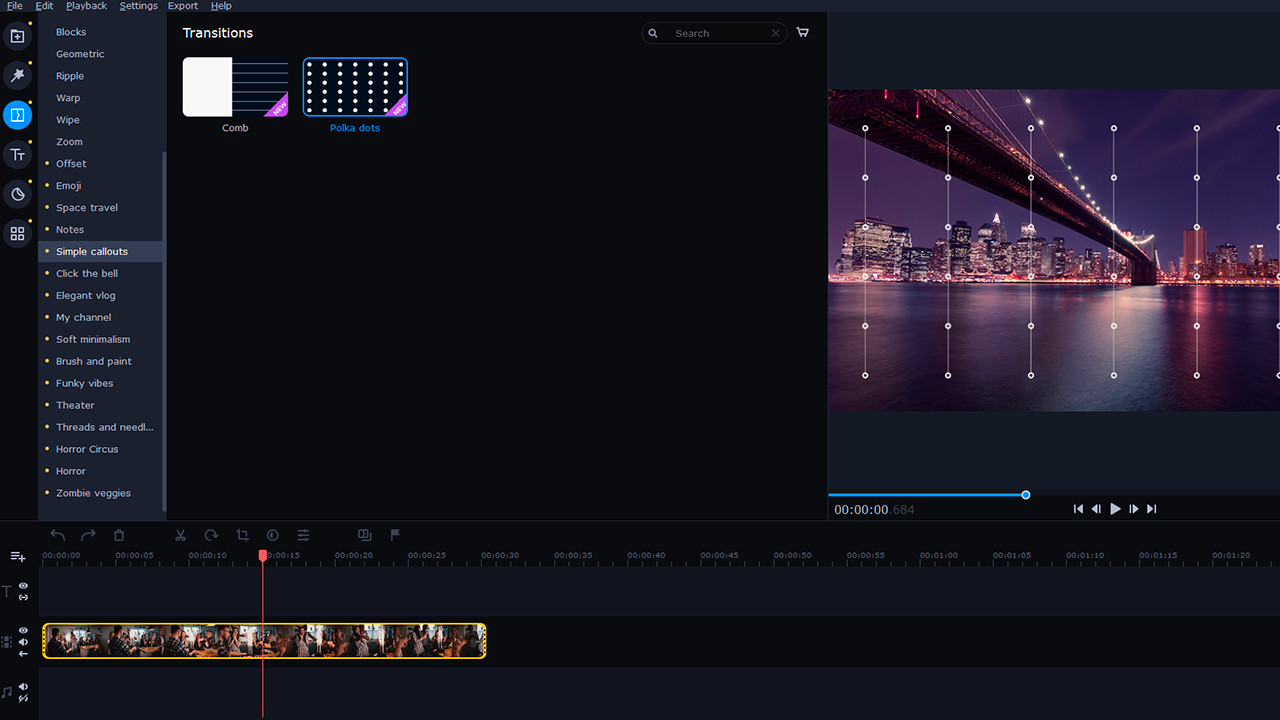Mute the video track's audio
This screenshot has width=1280, height=720.
[x=22, y=643]
